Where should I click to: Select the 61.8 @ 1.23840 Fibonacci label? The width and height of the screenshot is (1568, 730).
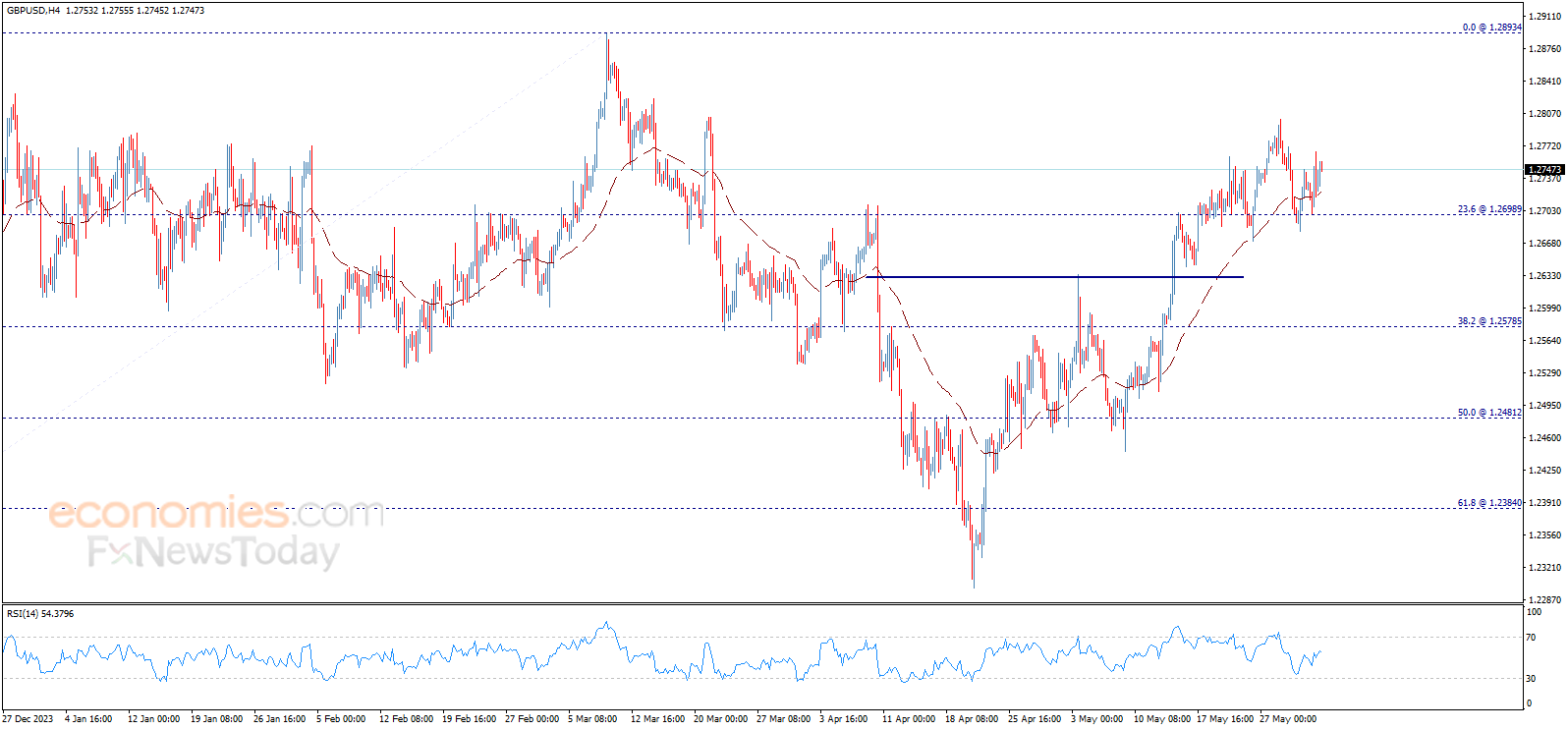1488,503
